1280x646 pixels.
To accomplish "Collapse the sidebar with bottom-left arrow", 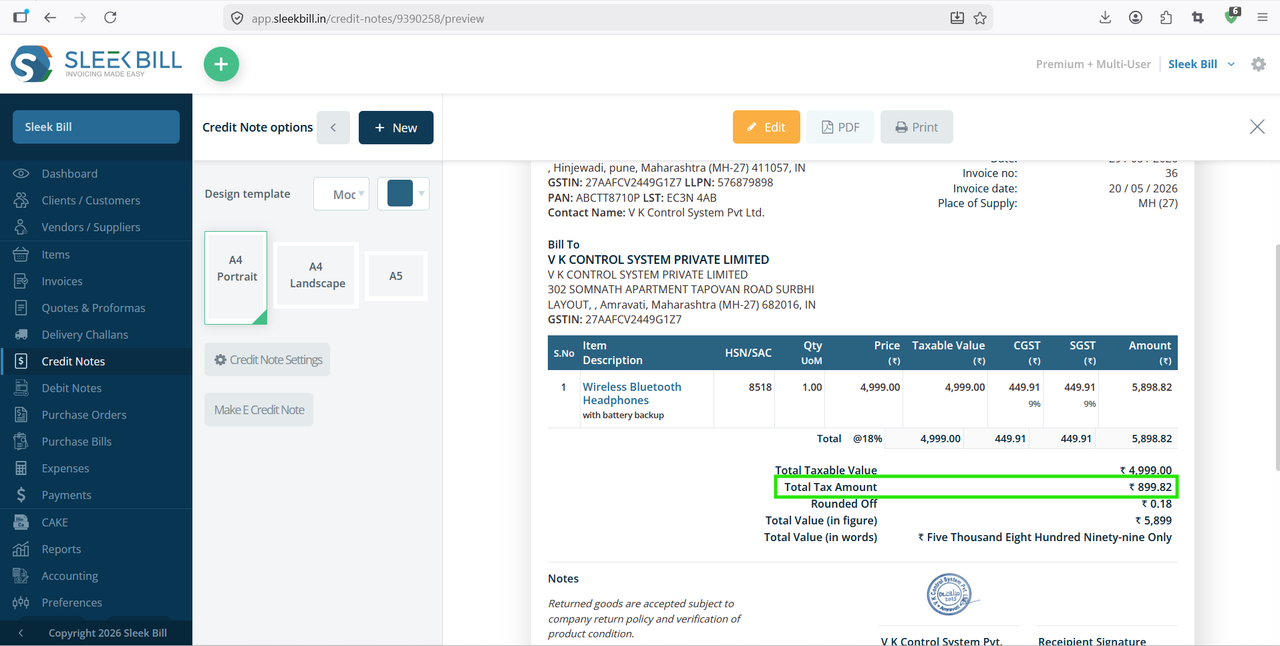I will point(21,633).
